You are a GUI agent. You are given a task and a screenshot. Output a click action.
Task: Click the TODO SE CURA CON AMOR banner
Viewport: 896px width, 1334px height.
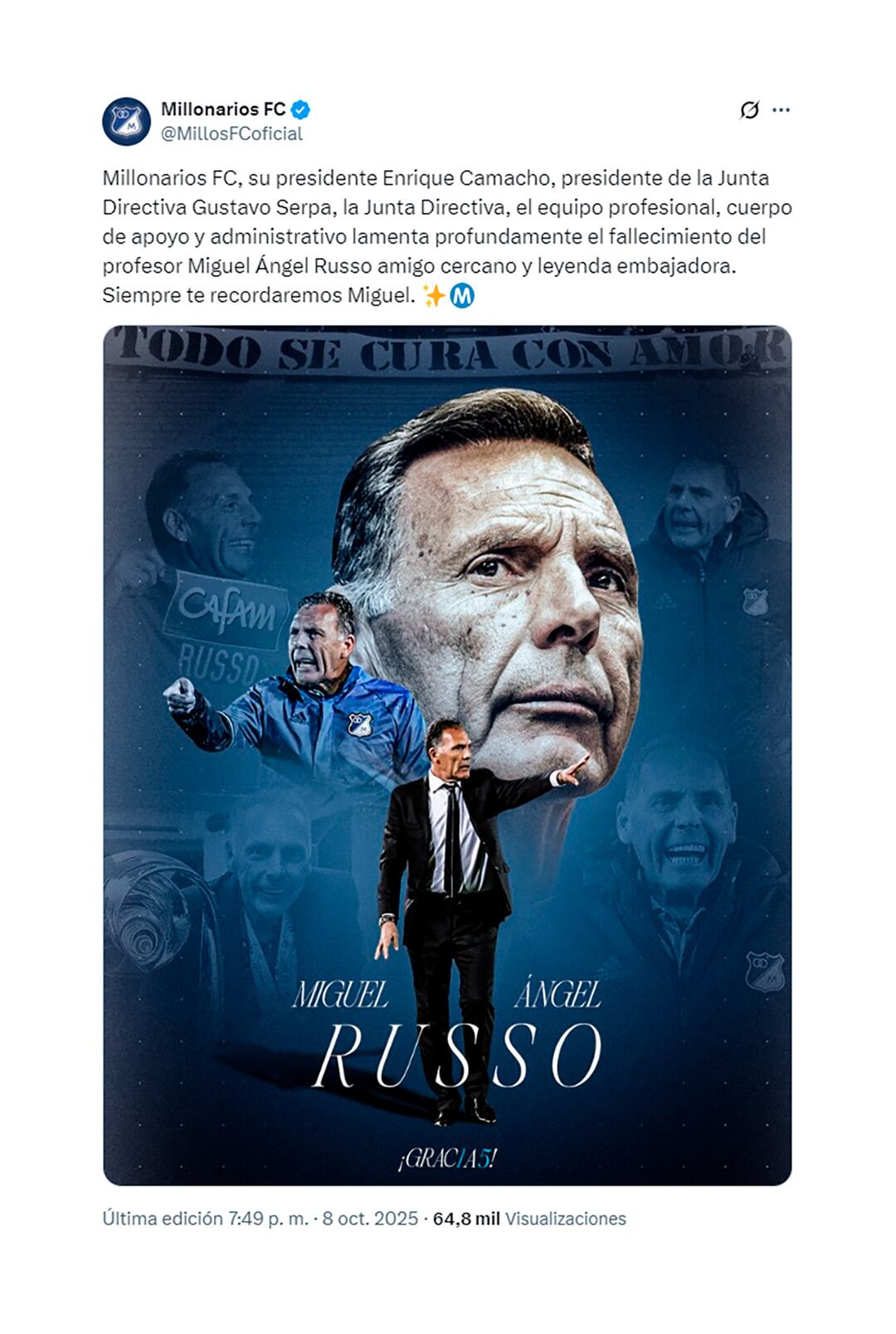[x=447, y=348]
